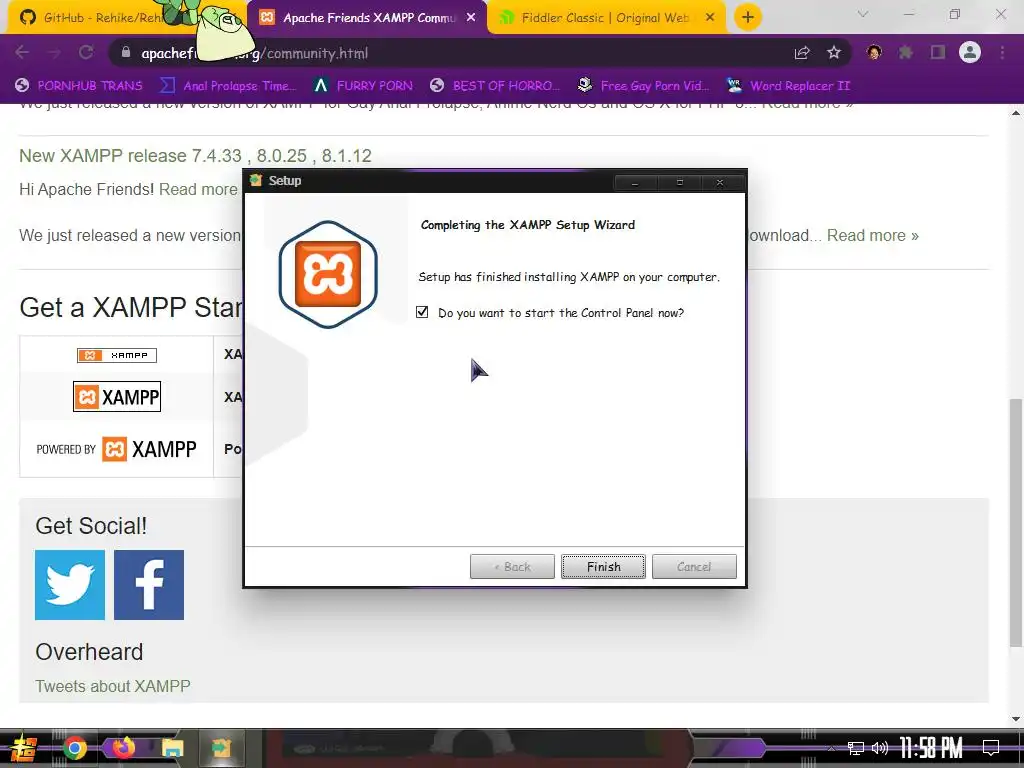
Task: Close the Apache Friends XAMPP tab
Action: click(x=471, y=18)
